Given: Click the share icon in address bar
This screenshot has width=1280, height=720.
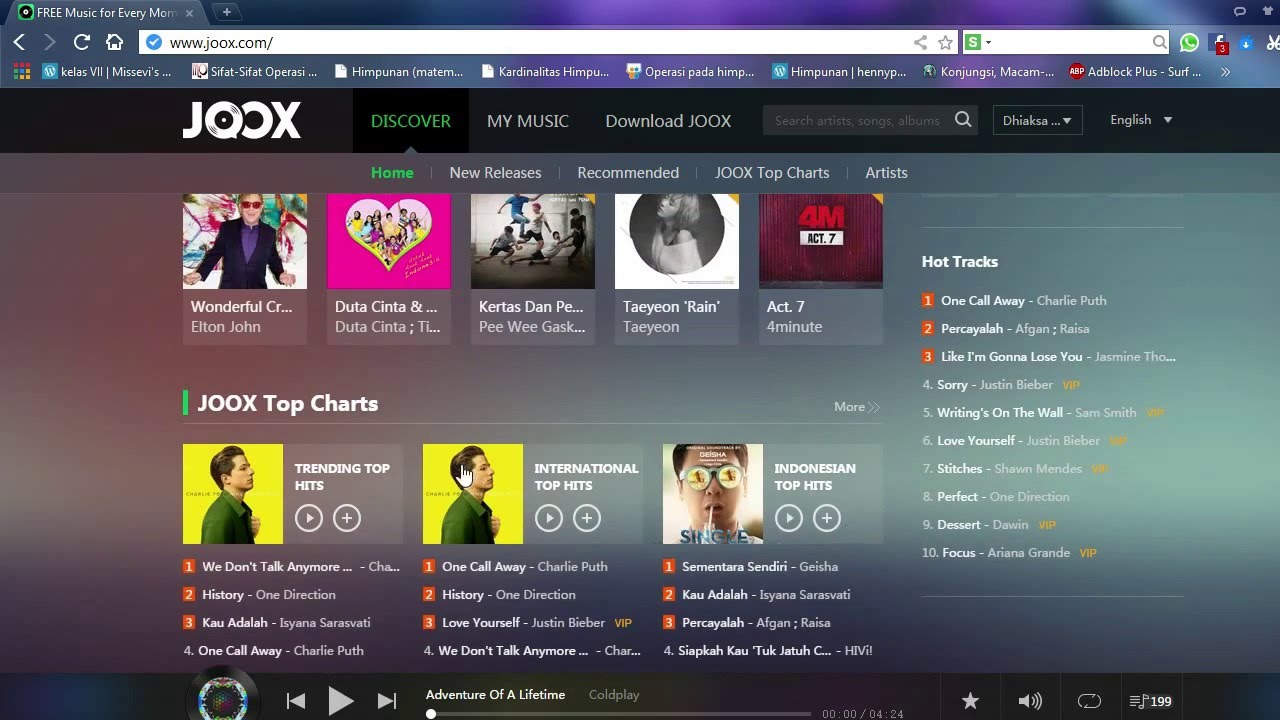Looking at the screenshot, I should point(920,42).
